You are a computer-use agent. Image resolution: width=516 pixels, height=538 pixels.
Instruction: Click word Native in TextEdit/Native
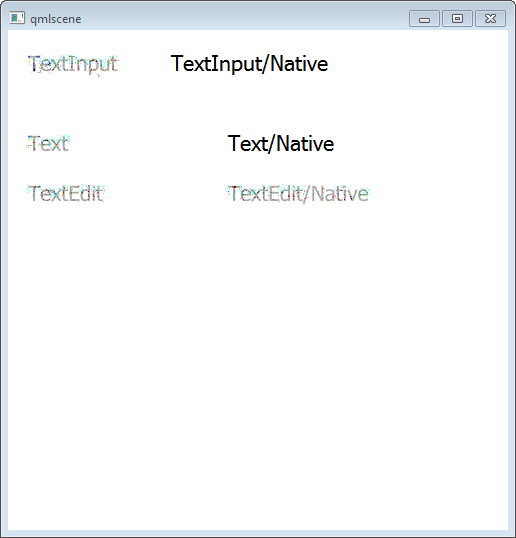340,194
